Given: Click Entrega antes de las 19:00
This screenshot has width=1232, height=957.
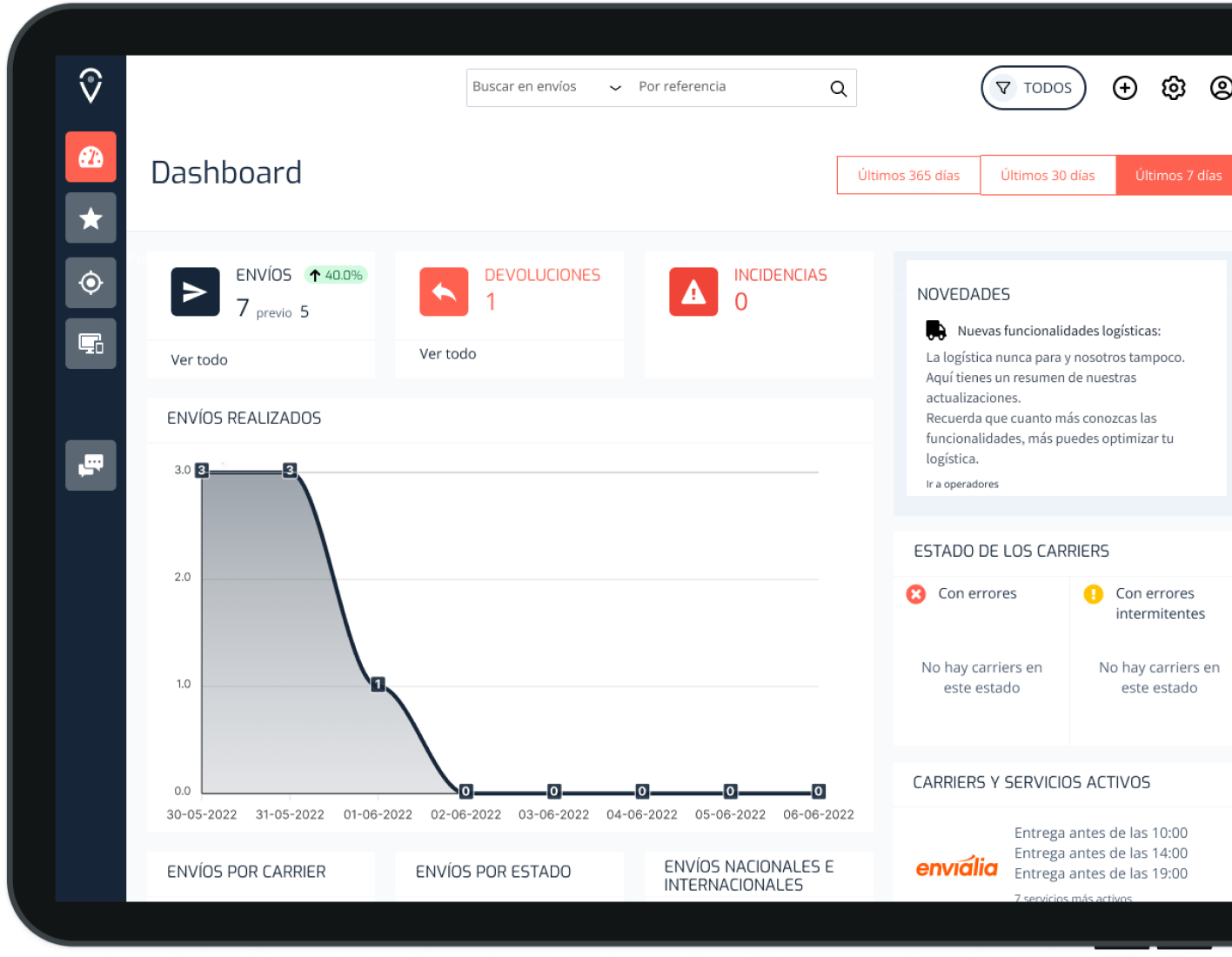Looking at the screenshot, I should coord(1101,873).
